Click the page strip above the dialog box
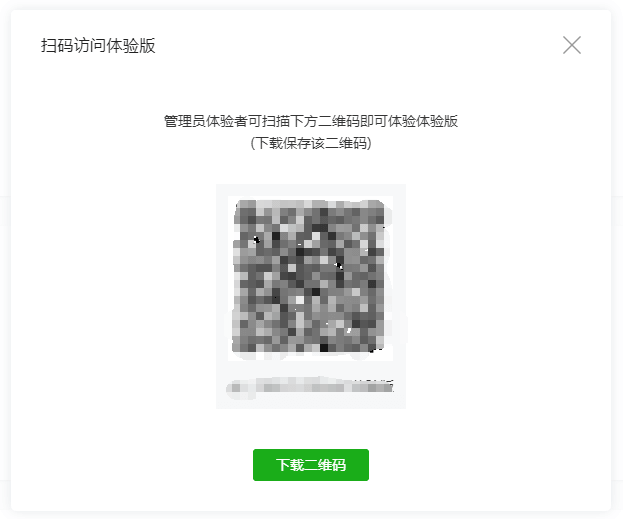Viewport: 623px width, 519px height. [x=311, y=4]
